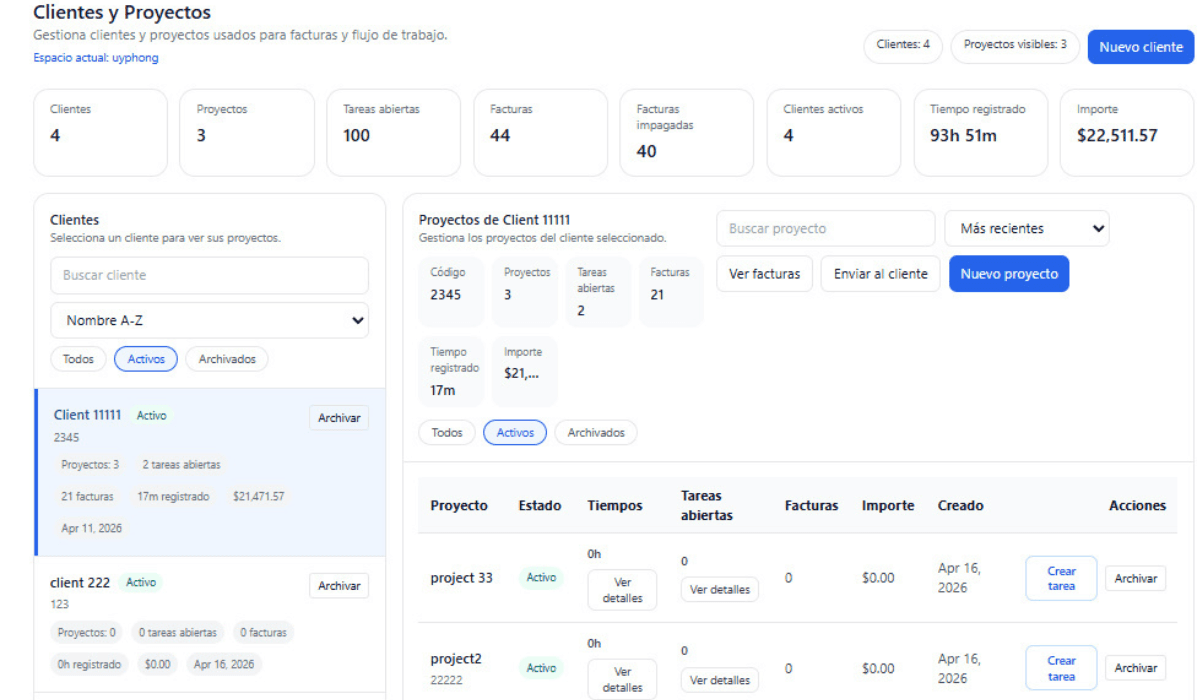Show Todos in the Clientes filter
This screenshot has height=700, width=1200.
(x=78, y=359)
